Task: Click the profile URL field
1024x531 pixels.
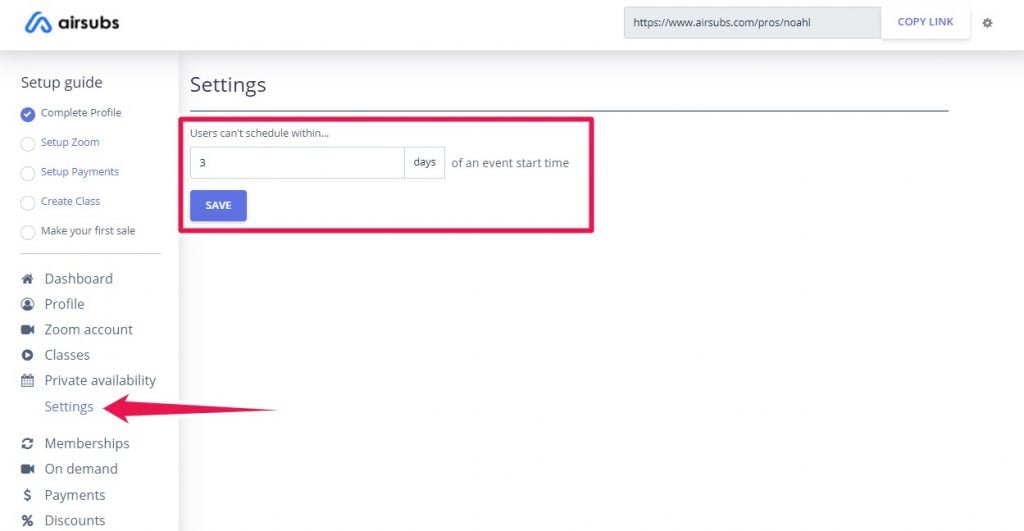Action: coord(752,22)
